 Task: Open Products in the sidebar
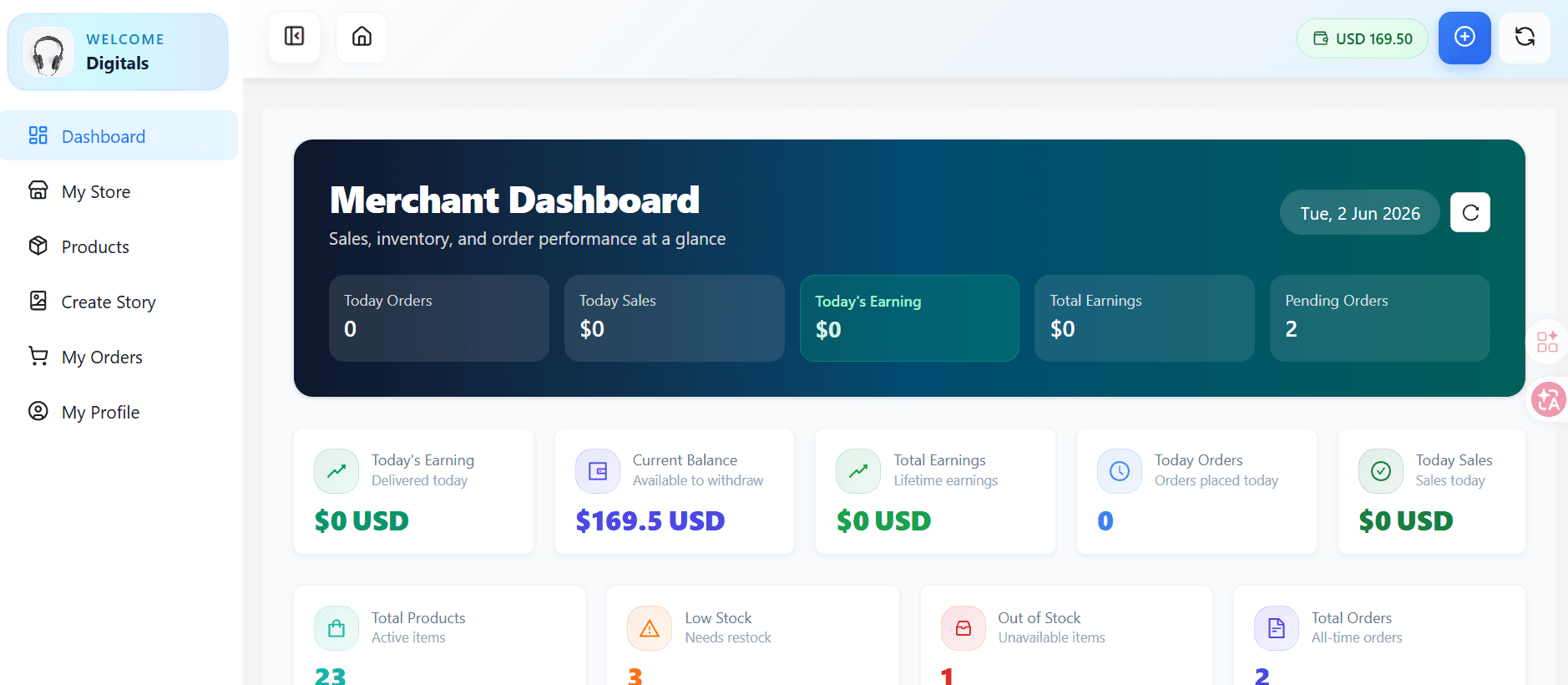119,246
